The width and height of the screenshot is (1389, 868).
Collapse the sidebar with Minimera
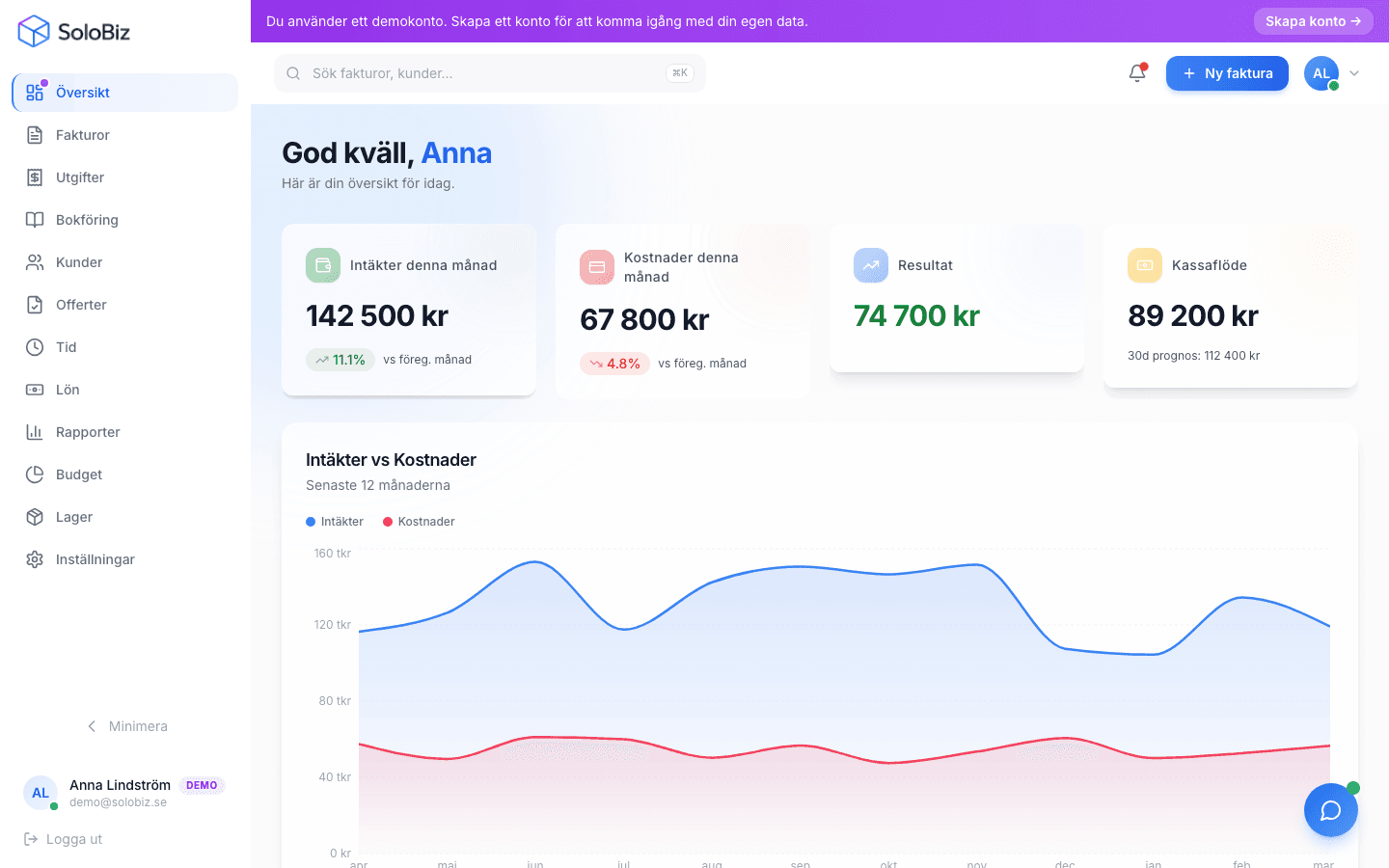pos(127,726)
